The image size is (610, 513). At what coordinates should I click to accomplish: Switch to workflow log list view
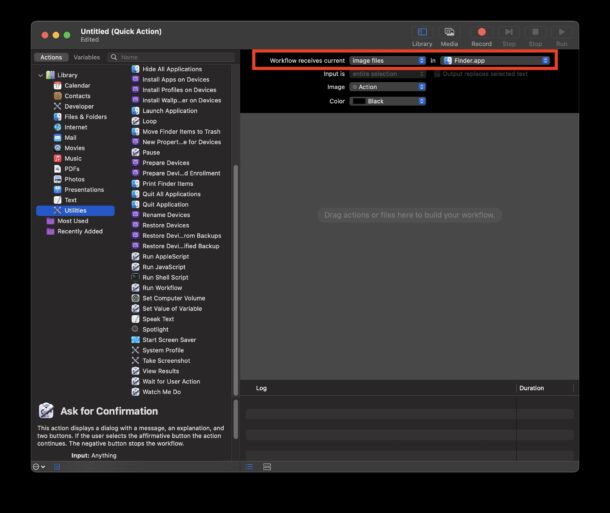(250, 467)
